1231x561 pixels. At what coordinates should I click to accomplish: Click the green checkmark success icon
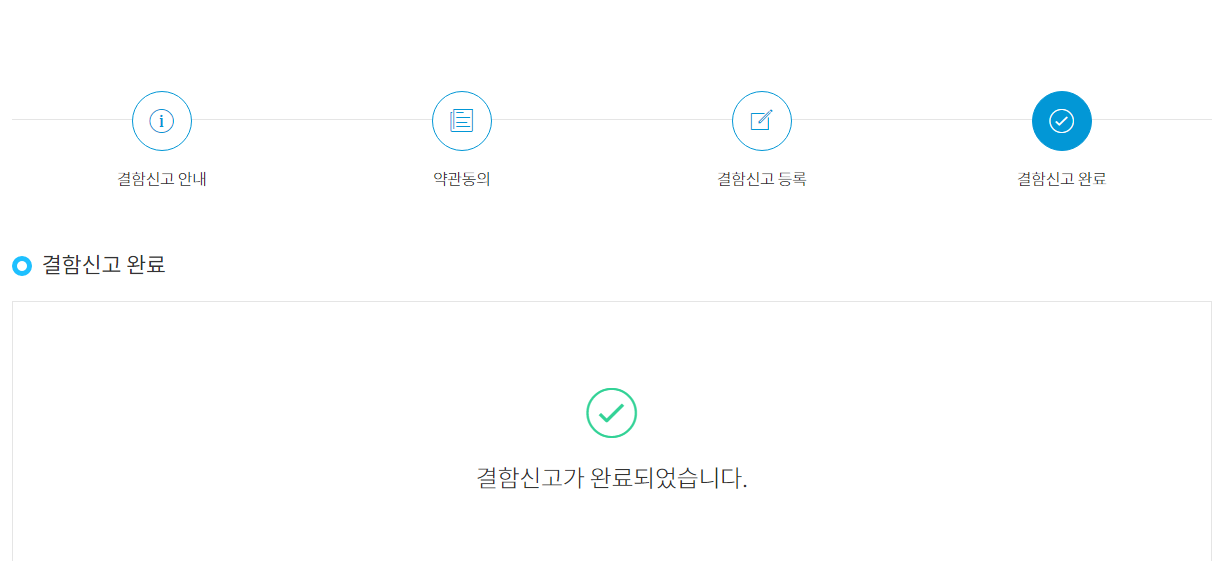coord(612,413)
